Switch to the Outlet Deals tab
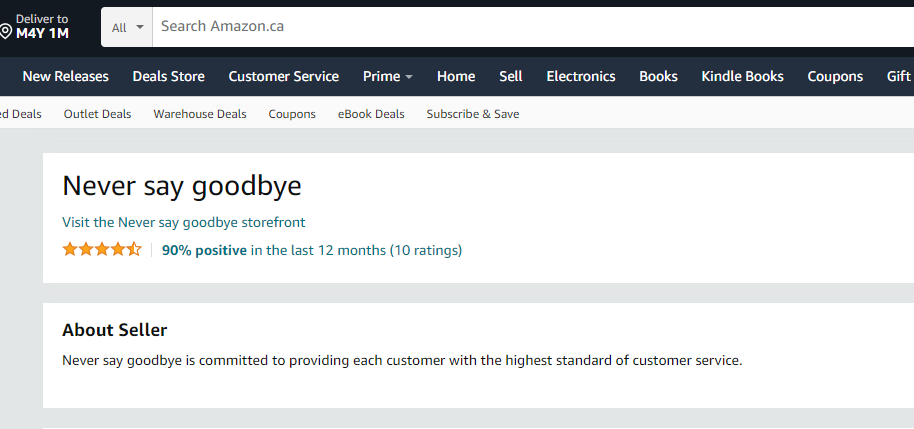Screen dimensions: 914x429 97,114
